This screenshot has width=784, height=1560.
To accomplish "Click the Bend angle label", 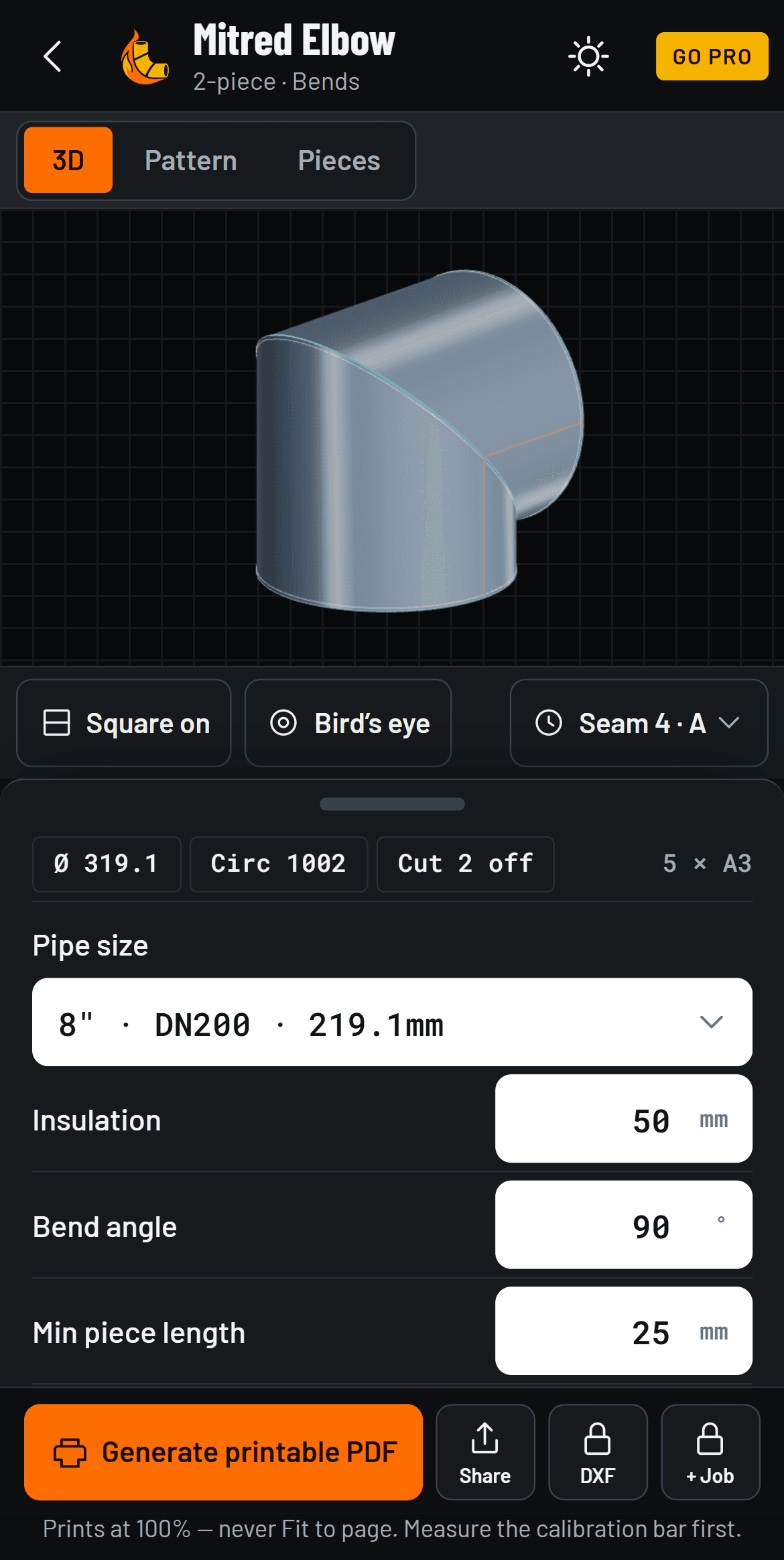I will tap(105, 1227).
